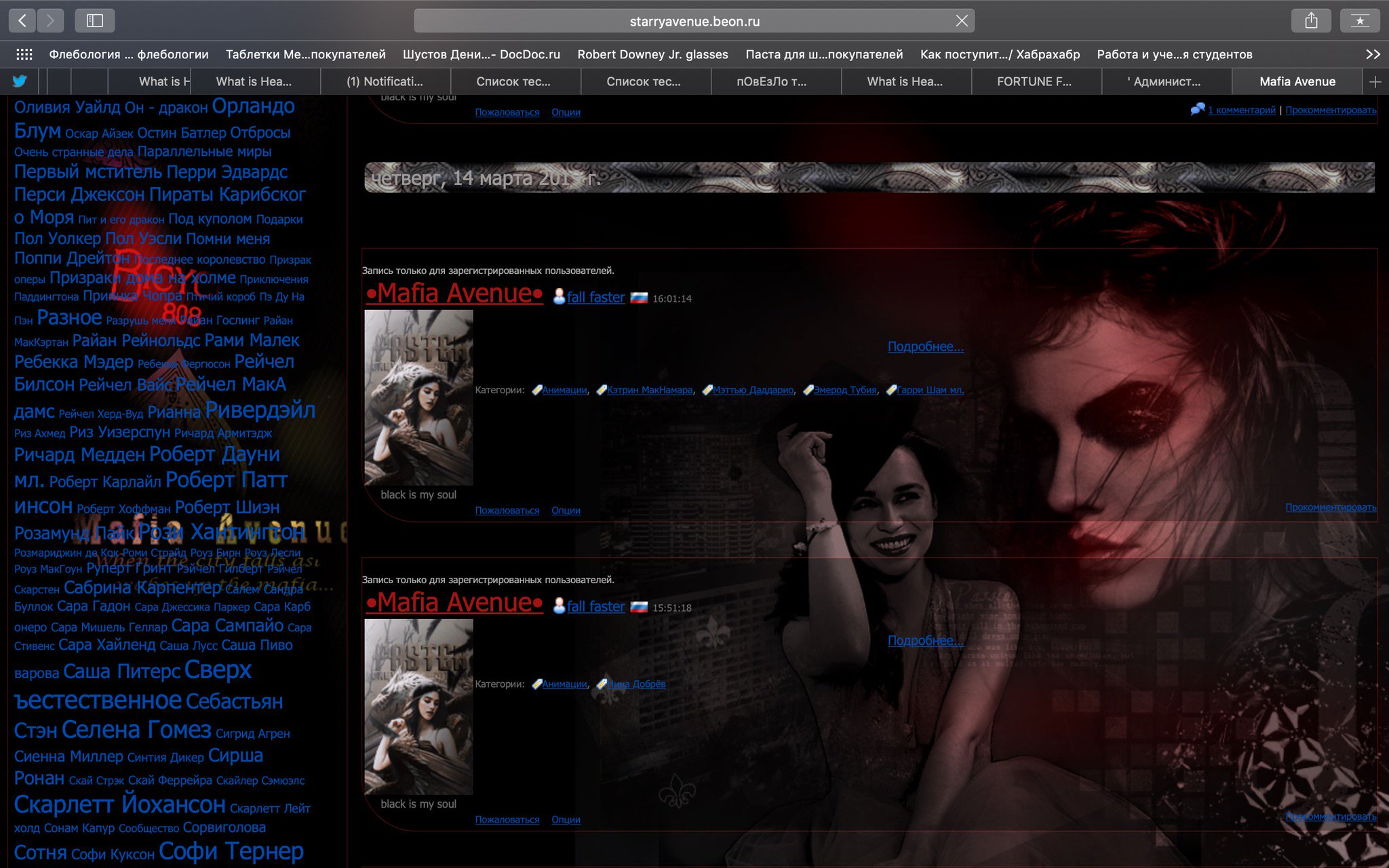Open the '1 комментарий' link
The height and width of the screenshot is (868, 1389).
coord(1241,110)
